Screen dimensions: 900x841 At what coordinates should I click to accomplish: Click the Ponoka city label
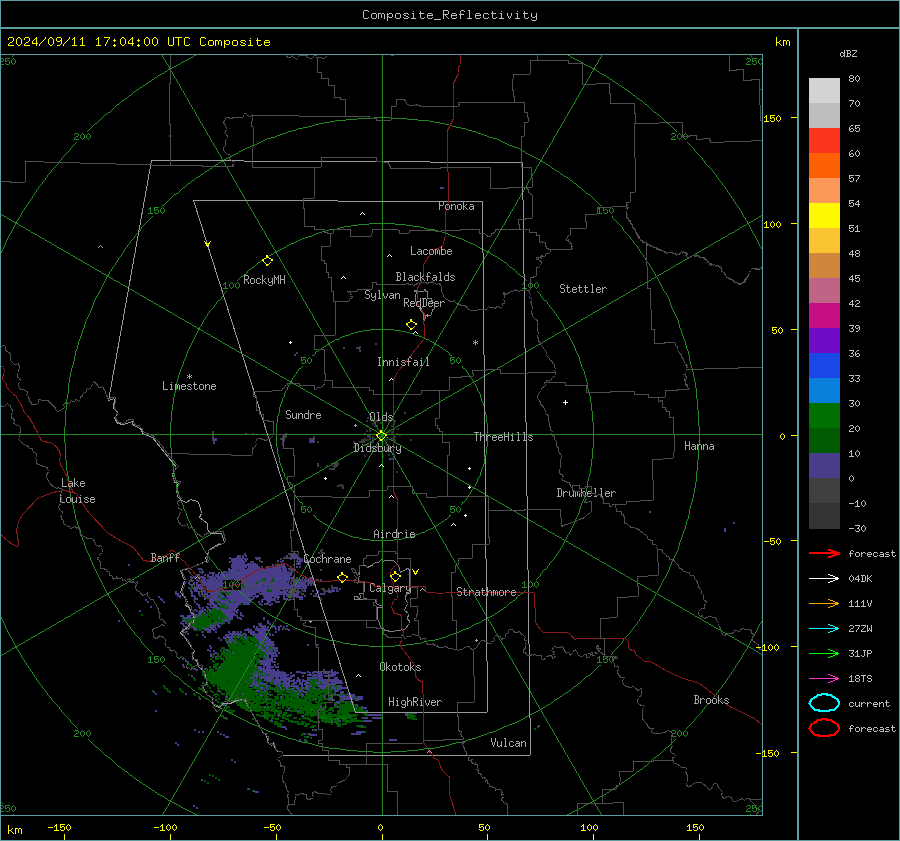(x=456, y=206)
